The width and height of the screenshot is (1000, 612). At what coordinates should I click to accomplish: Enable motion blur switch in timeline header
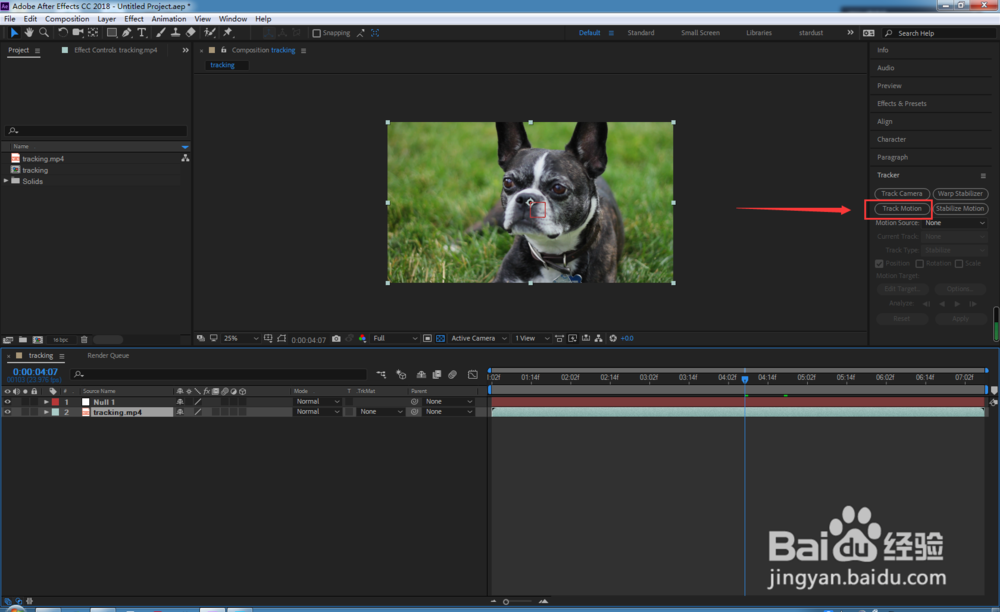[452, 374]
